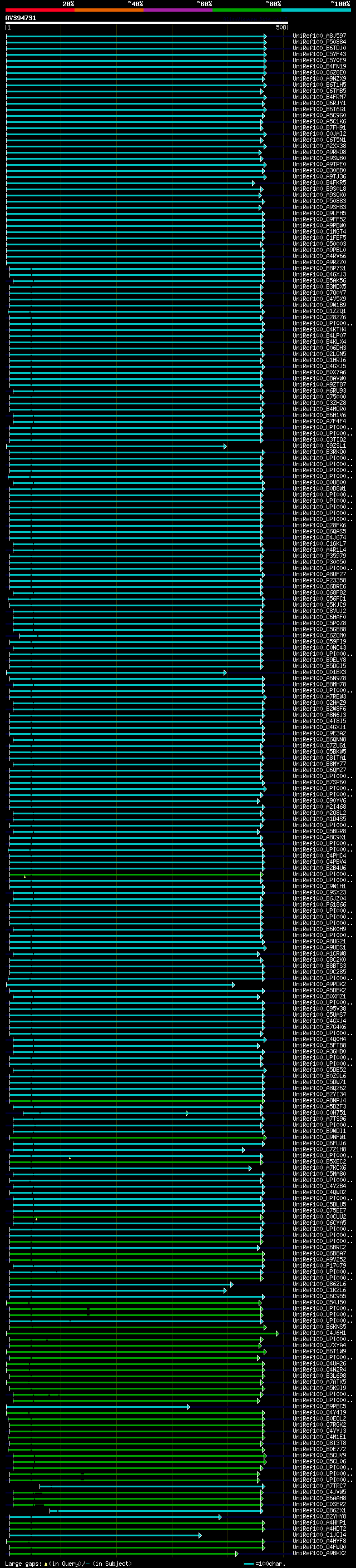The width and height of the screenshot is (356, 1568).
Task: Click hit label UniRef100_C0H751
Action: click(x=319, y=1112)
